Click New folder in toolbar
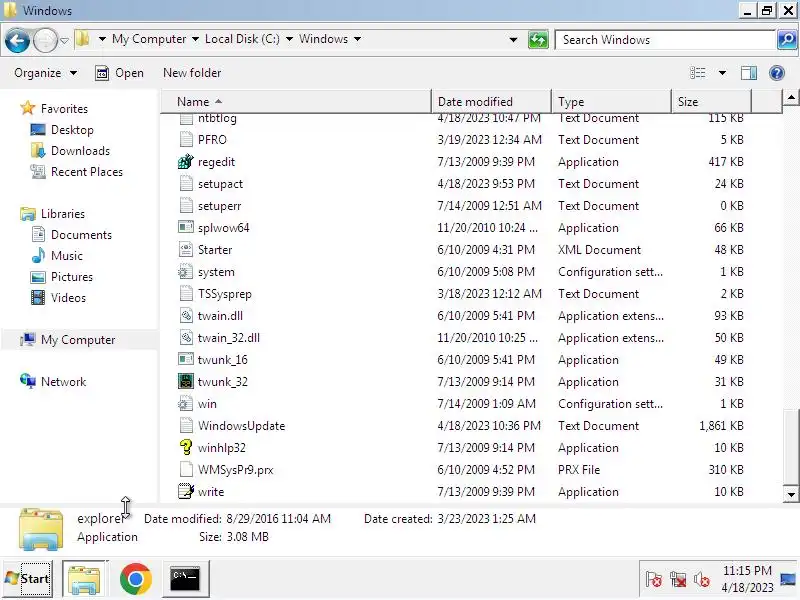This screenshot has width=800, height=600. pyautogui.click(x=192, y=73)
